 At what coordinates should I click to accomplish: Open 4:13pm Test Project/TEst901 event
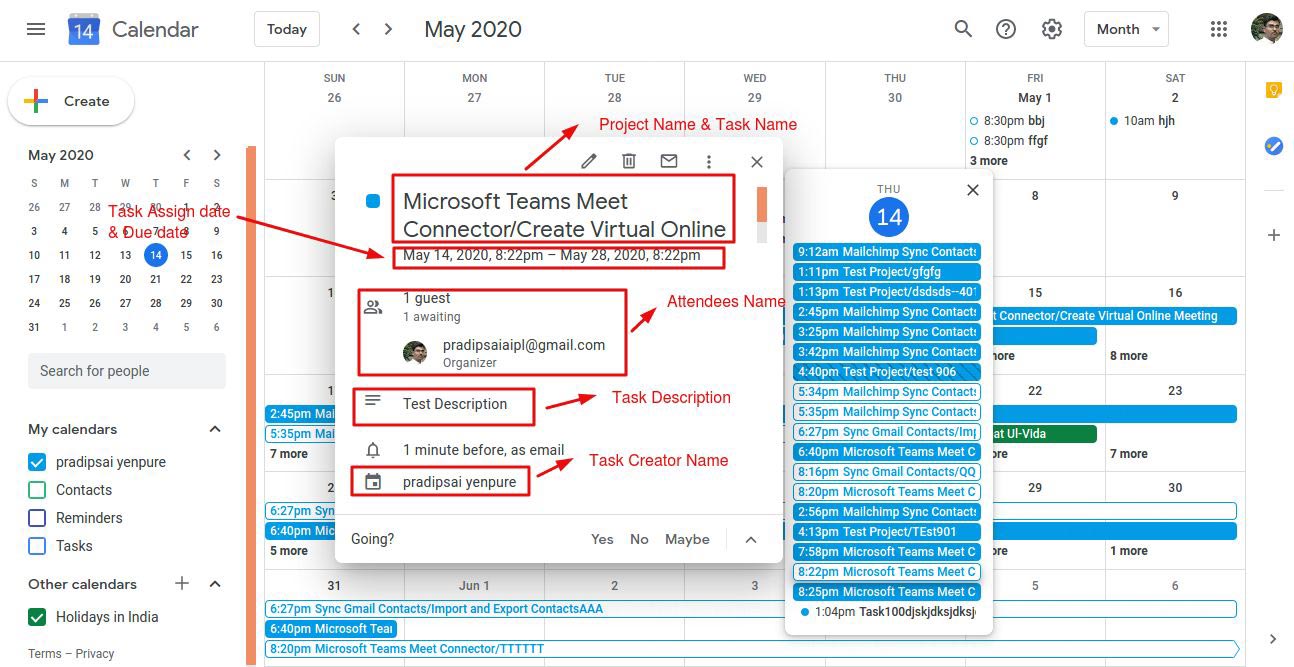click(x=887, y=532)
